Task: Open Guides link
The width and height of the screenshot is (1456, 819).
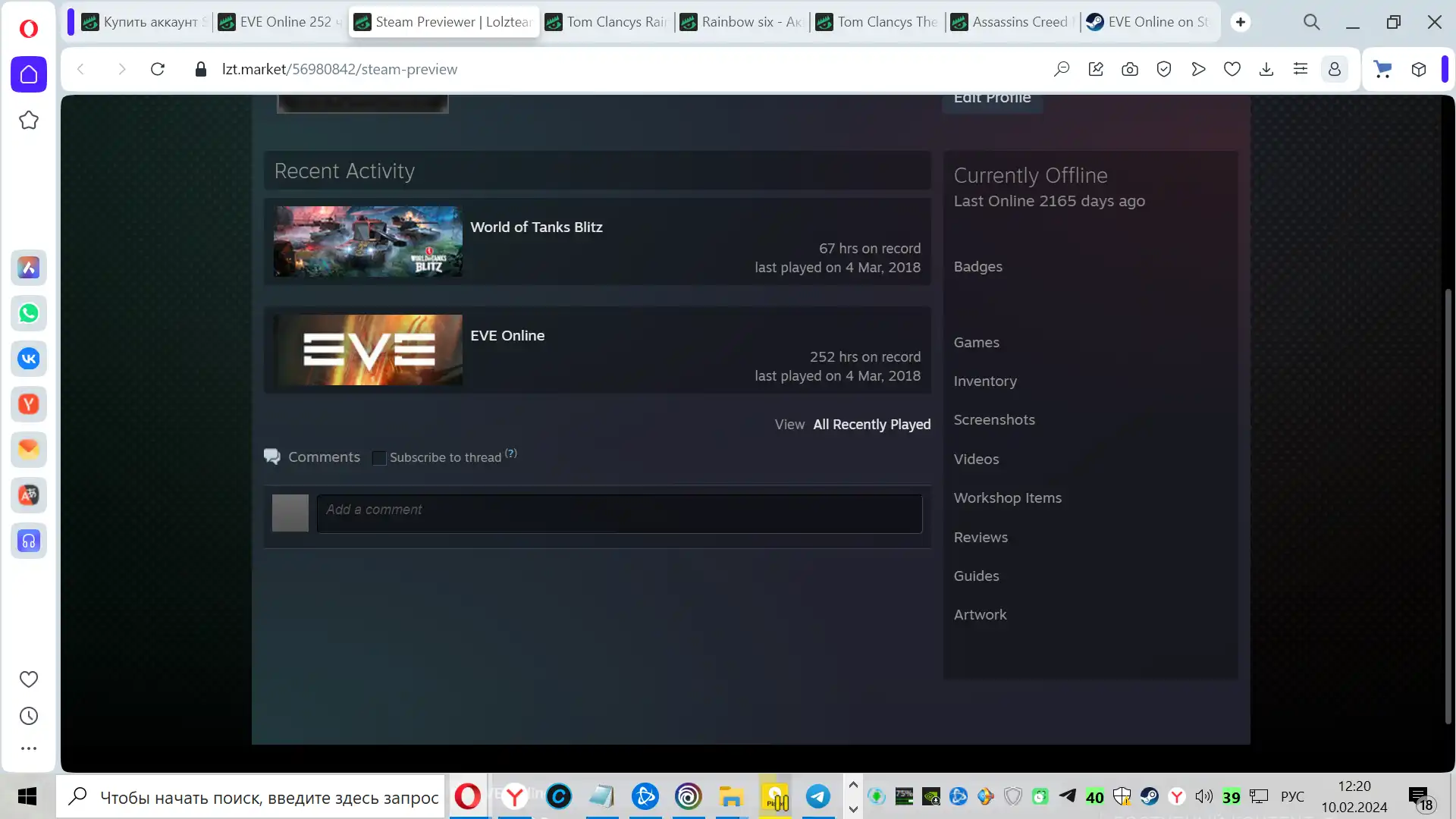Action: coord(976,576)
